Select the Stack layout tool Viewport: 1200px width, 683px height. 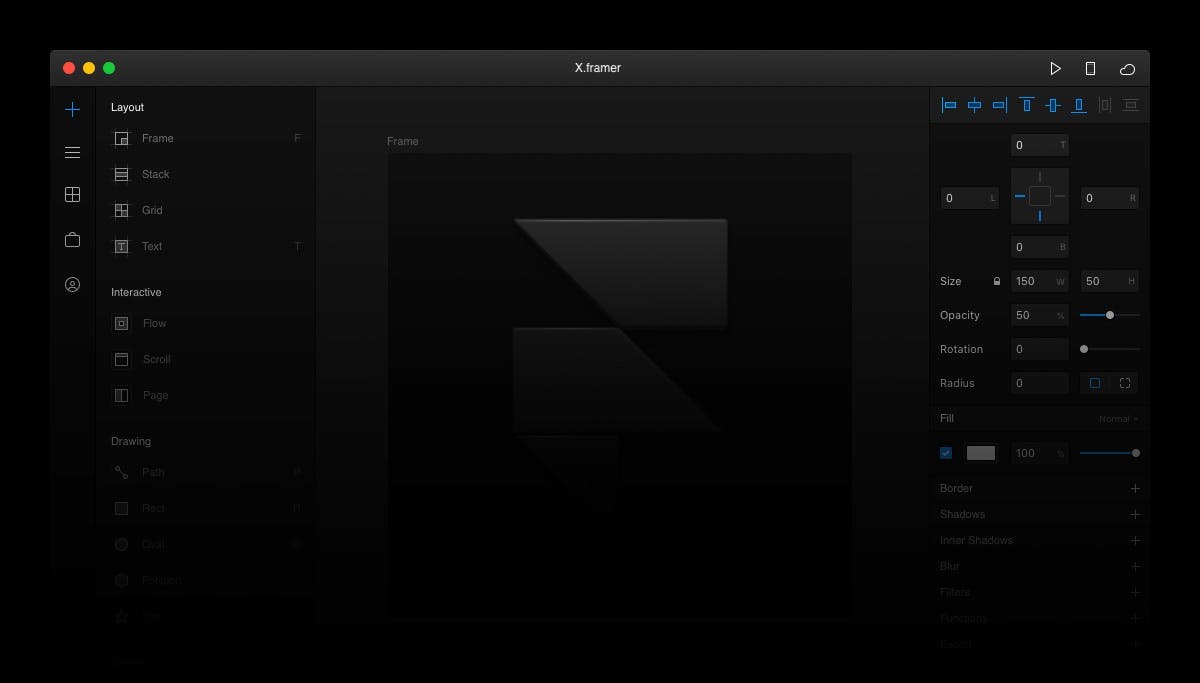pyautogui.click(x=206, y=174)
